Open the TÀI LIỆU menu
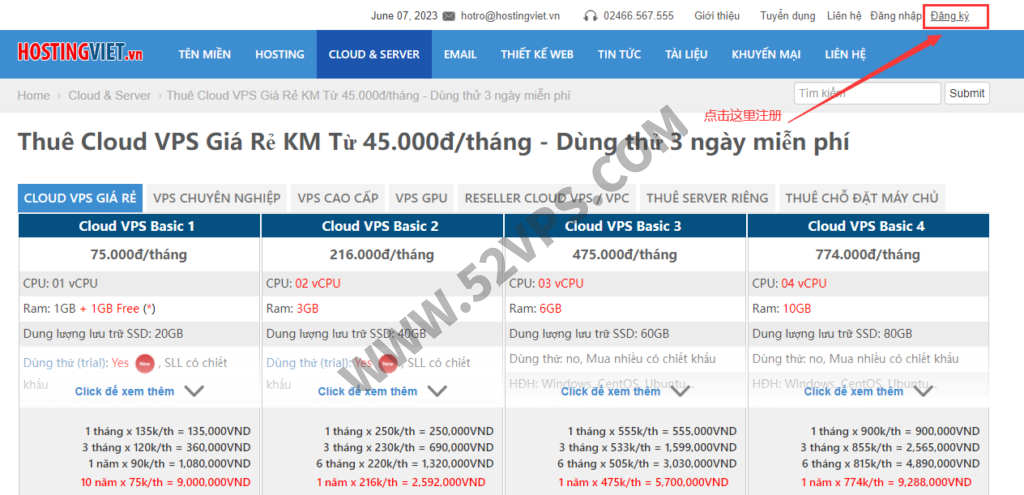 686,54
